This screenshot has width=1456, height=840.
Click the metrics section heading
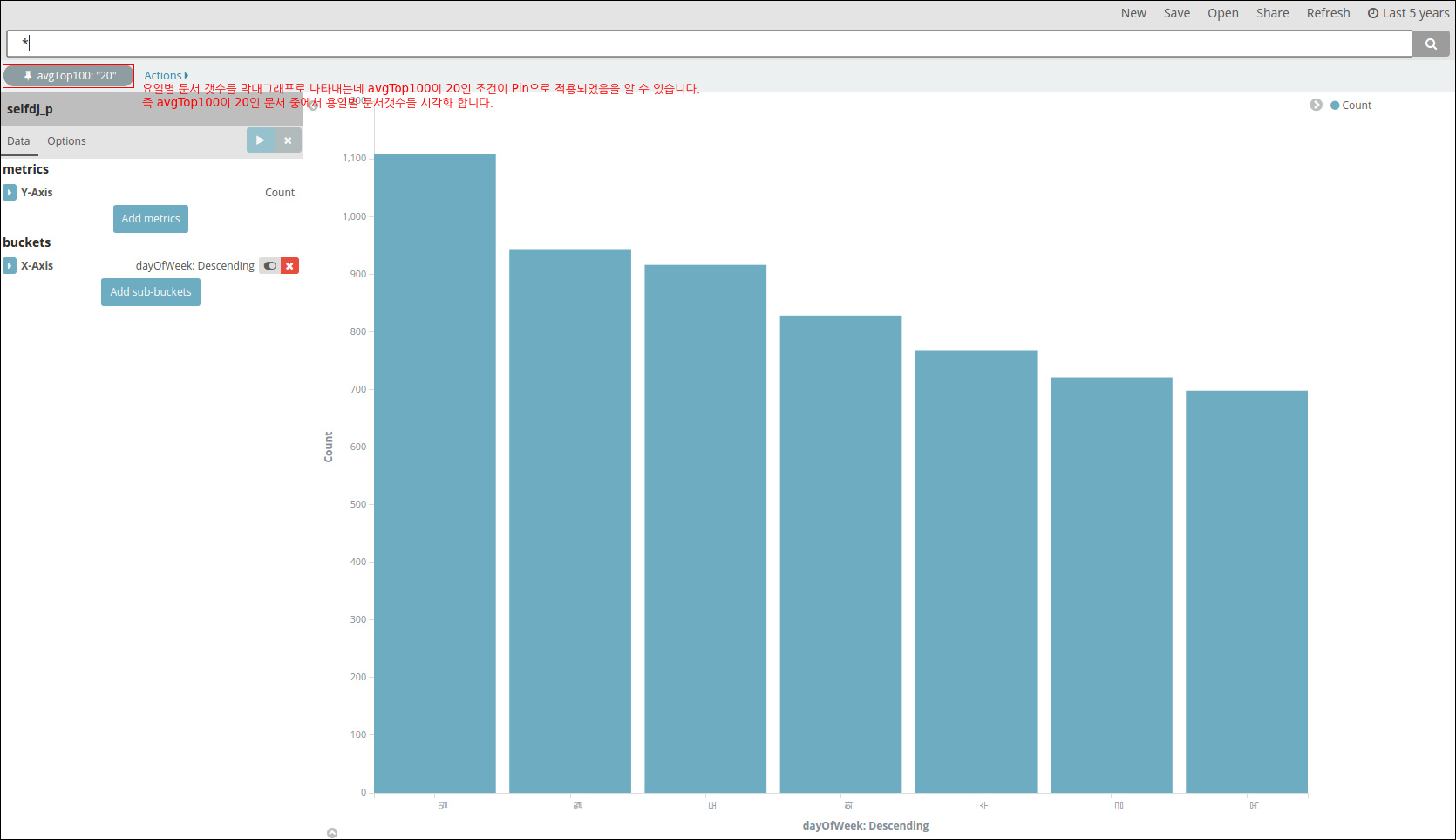26,169
